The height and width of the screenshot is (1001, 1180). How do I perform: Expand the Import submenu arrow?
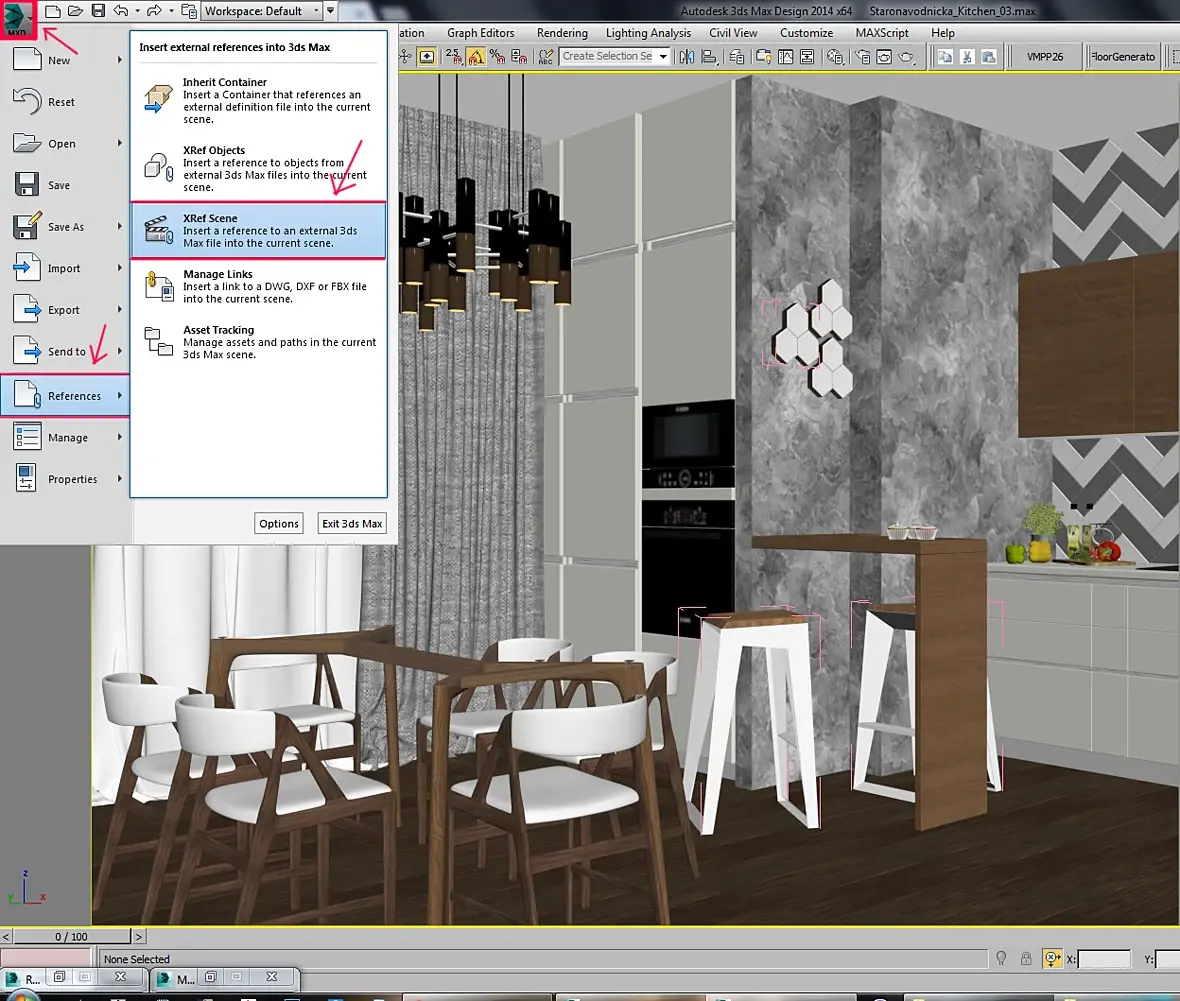pyautogui.click(x=120, y=267)
